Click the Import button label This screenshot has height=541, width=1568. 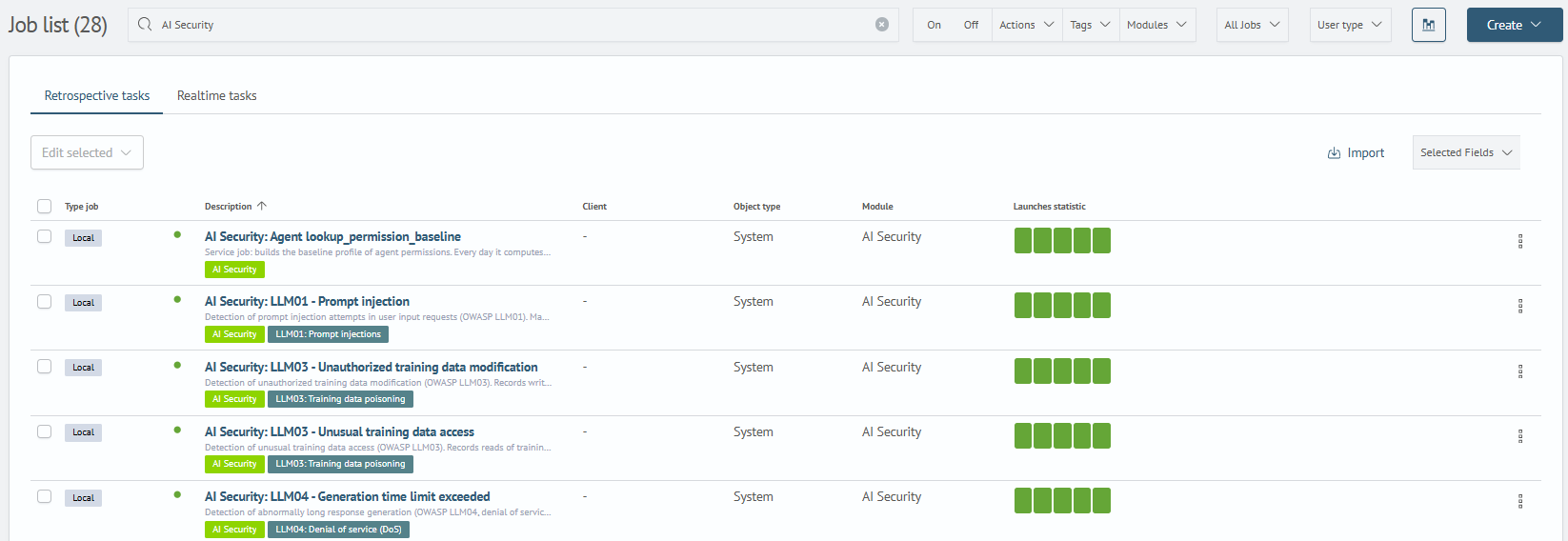[x=1366, y=153]
